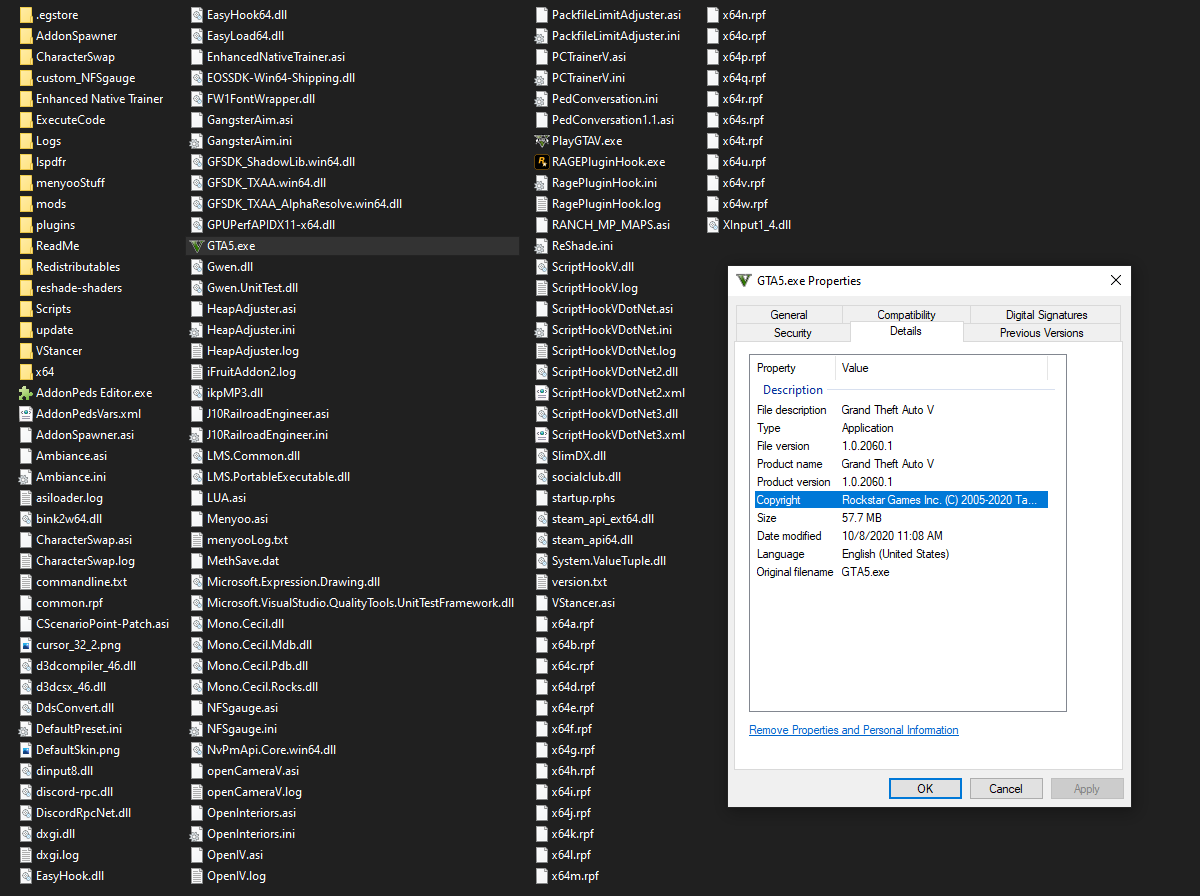This screenshot has height=896, width=1200.
Task: Select the commandline.txt file icon
Action: point(26,582)
